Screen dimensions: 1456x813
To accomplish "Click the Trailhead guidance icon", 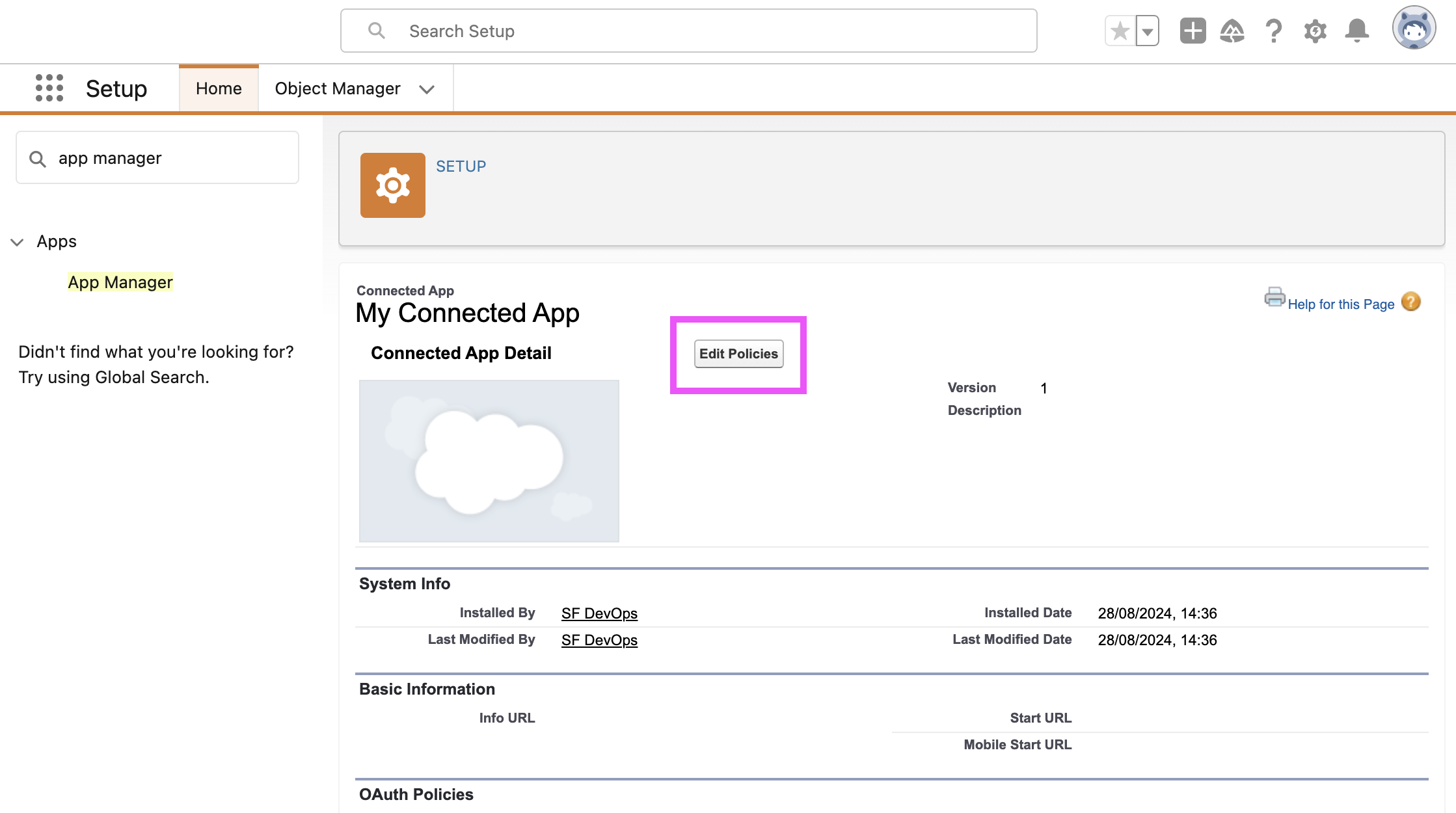I will coord(1232,31).
